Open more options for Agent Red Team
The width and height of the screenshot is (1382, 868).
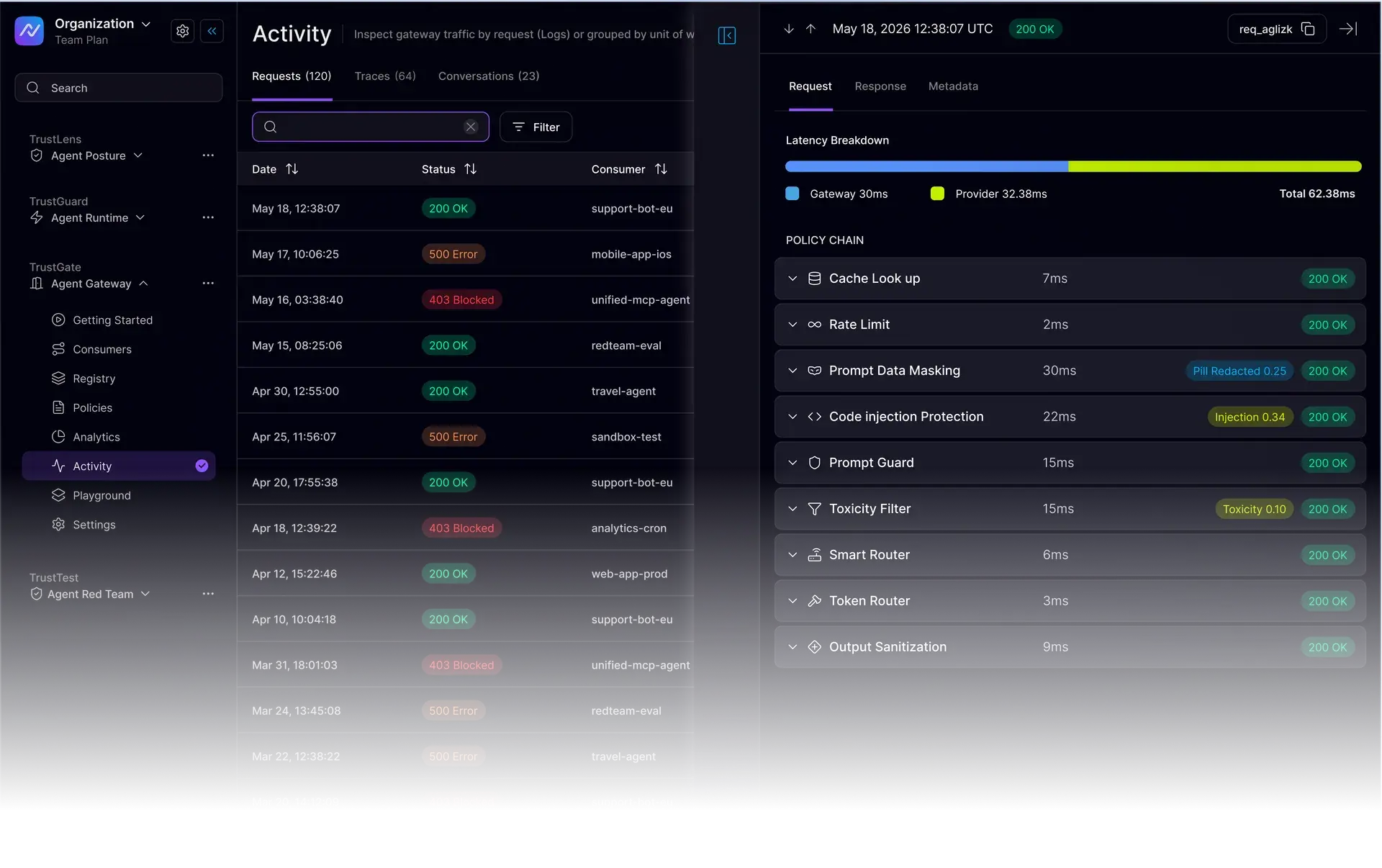208,594
